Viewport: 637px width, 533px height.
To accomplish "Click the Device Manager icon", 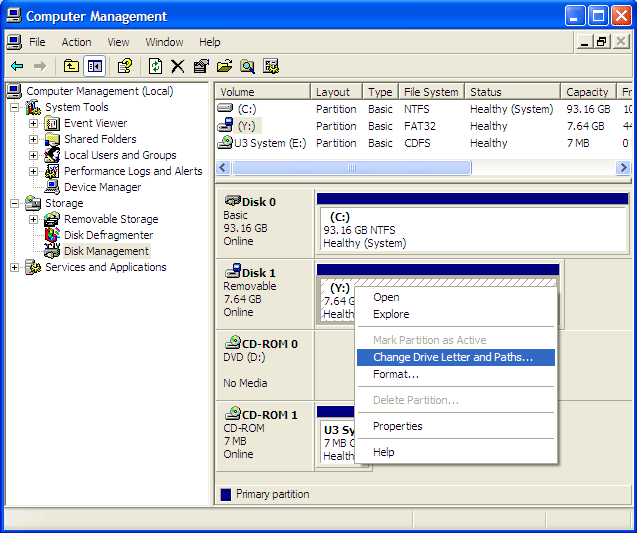I will coord(52,187).
